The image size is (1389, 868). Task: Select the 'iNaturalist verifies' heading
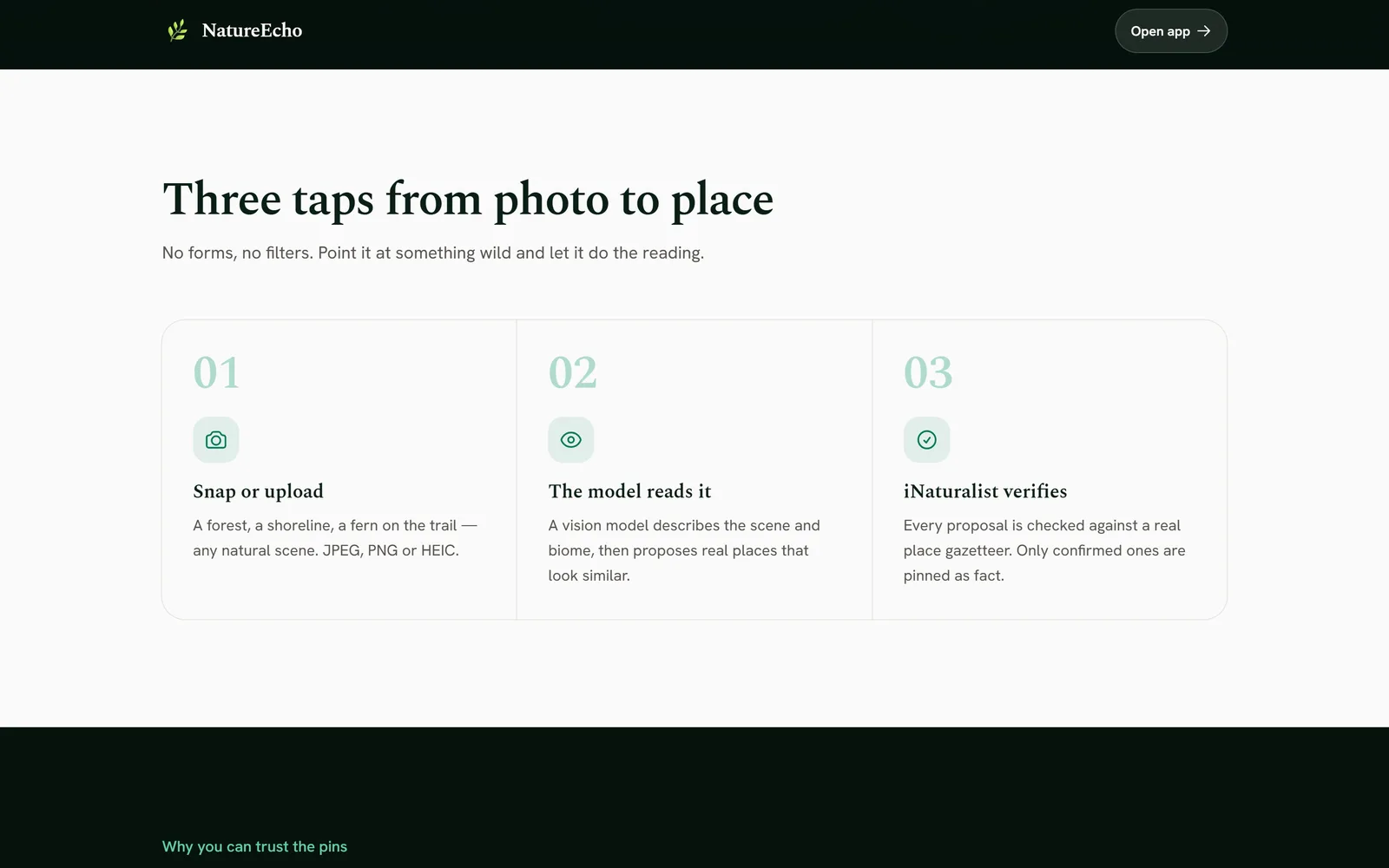pos(985,491)
